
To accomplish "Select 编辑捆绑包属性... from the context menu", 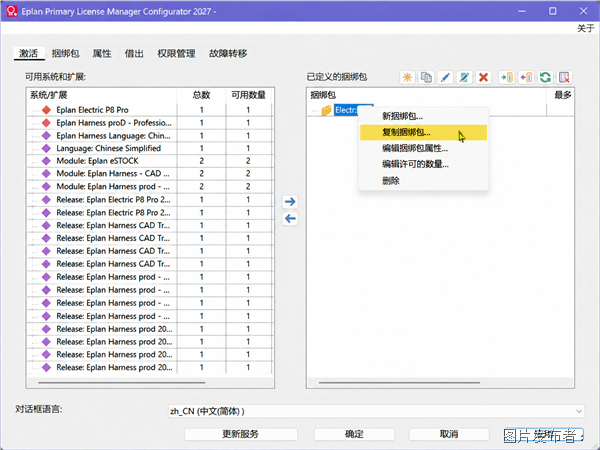I will coord(423,148).
